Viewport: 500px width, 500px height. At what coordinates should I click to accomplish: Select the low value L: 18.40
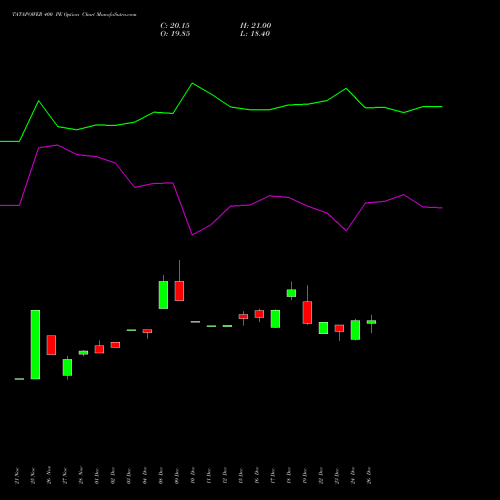coord(255,34)
